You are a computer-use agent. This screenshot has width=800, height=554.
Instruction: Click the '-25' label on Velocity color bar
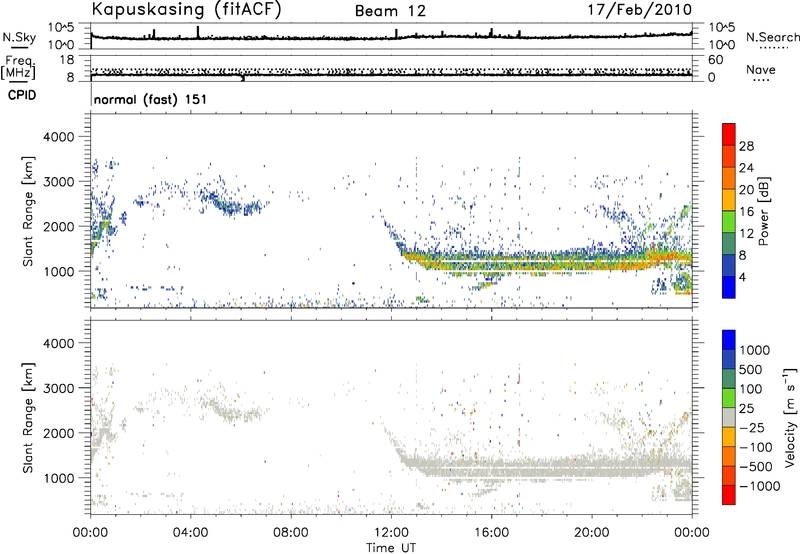click(x=752, y=427)
